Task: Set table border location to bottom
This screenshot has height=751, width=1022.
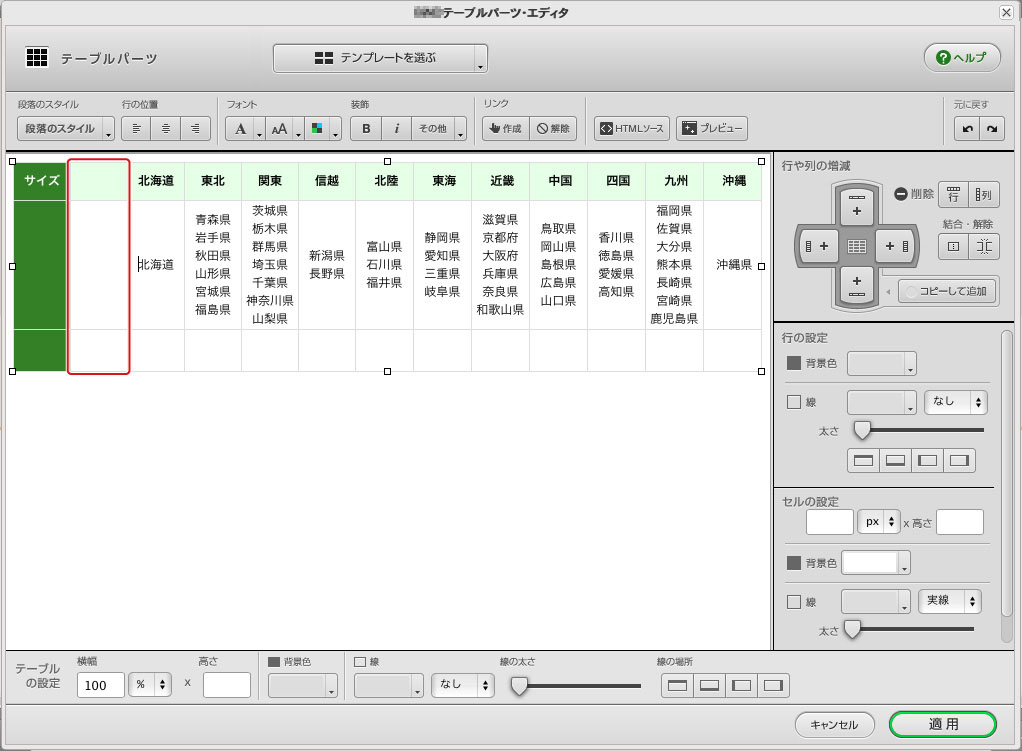Action: [x=709, y=685]
